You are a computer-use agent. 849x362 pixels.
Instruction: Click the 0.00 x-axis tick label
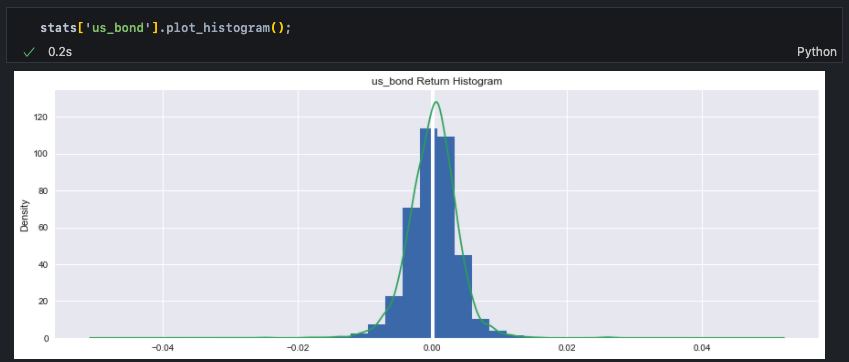click(432, 347)
